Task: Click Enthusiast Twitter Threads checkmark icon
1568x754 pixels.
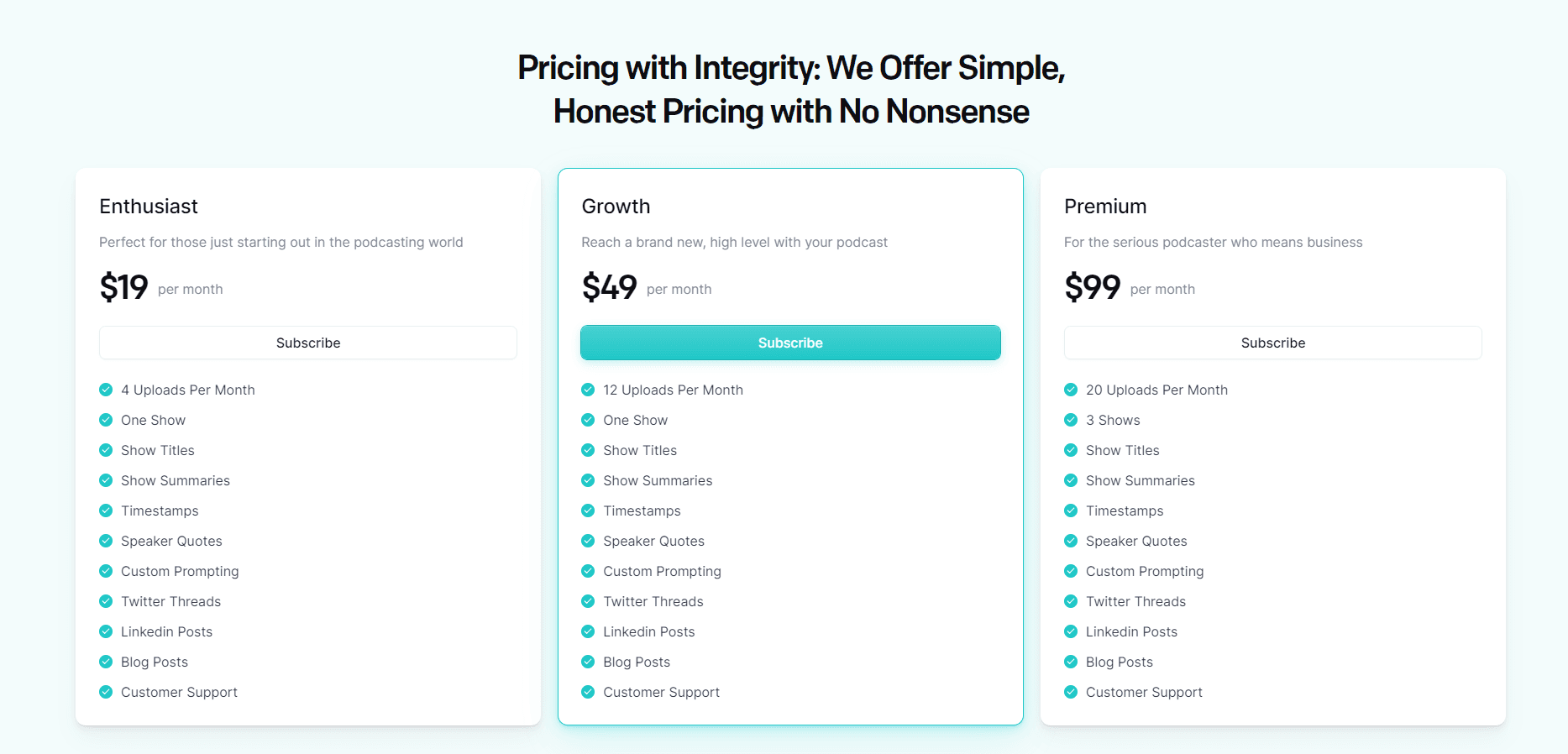Action: [106, 601]
